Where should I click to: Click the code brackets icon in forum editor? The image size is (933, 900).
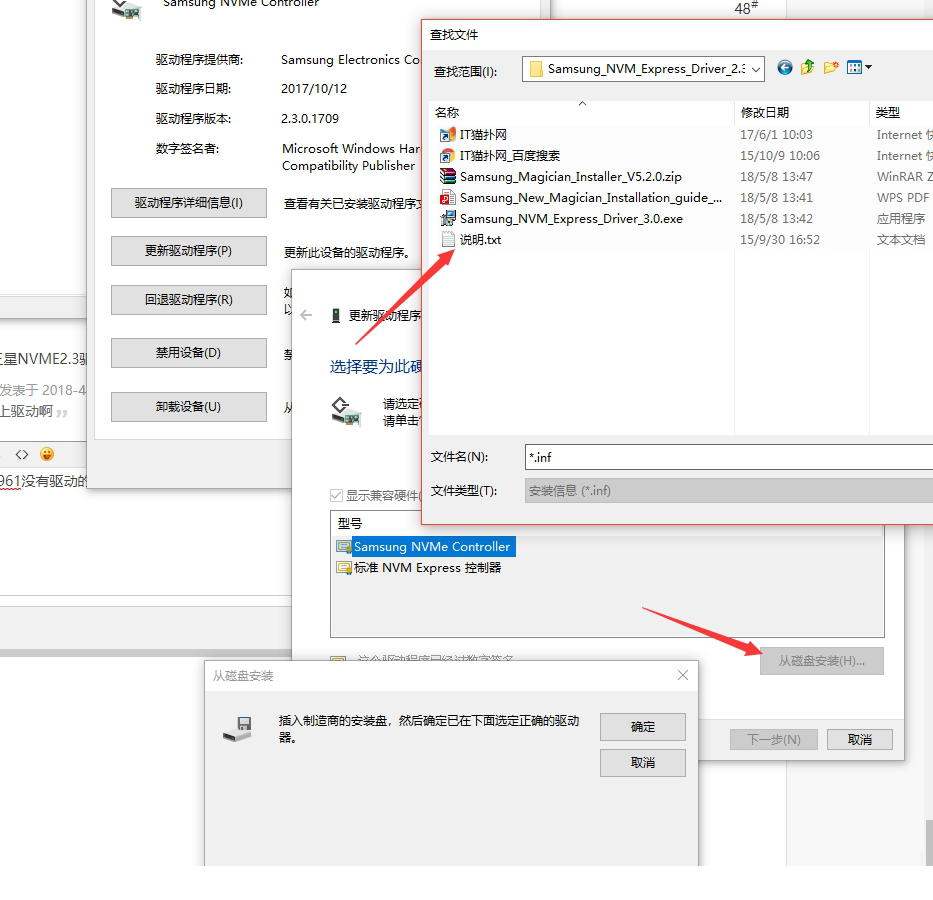point(22,454)
